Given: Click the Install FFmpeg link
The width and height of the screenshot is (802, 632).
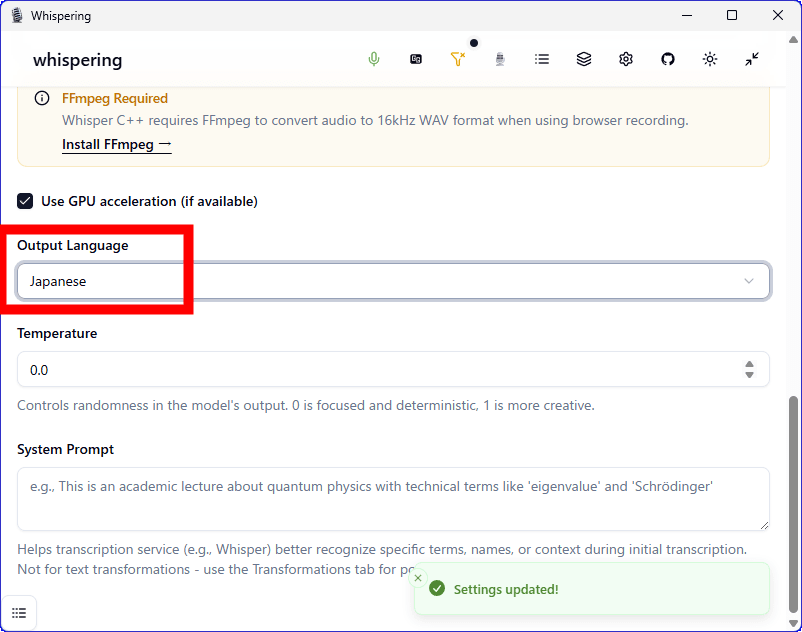Looking at the screenshot, I should pos(116,144).
